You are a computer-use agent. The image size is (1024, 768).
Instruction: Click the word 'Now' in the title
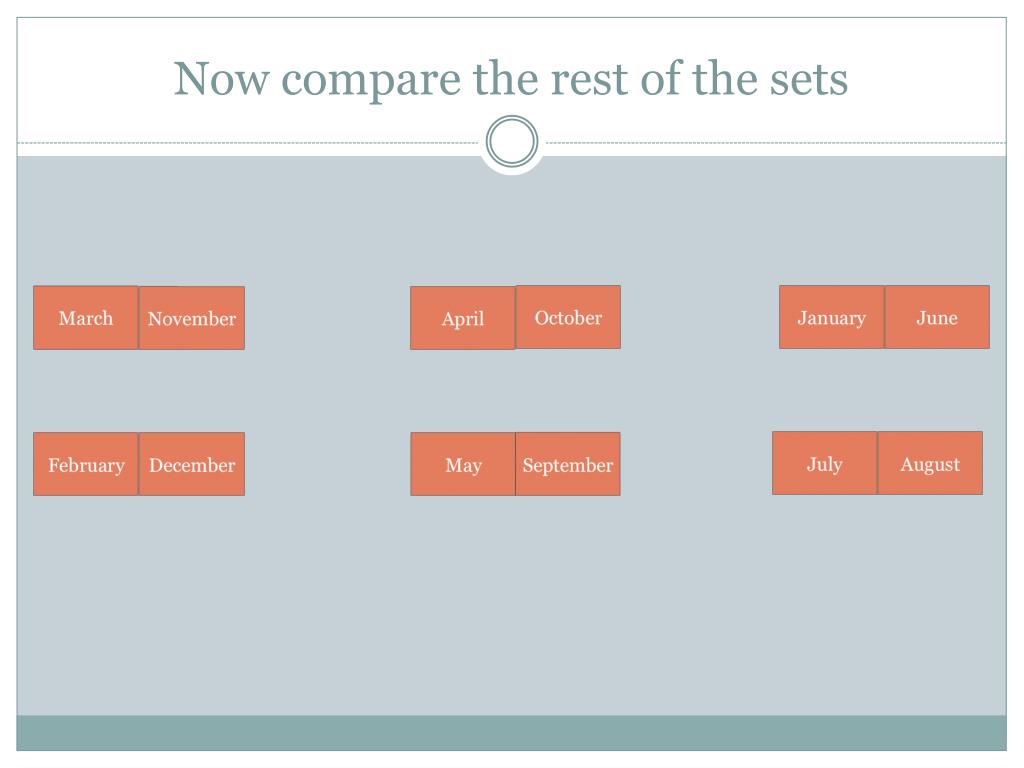click(221, 79)
